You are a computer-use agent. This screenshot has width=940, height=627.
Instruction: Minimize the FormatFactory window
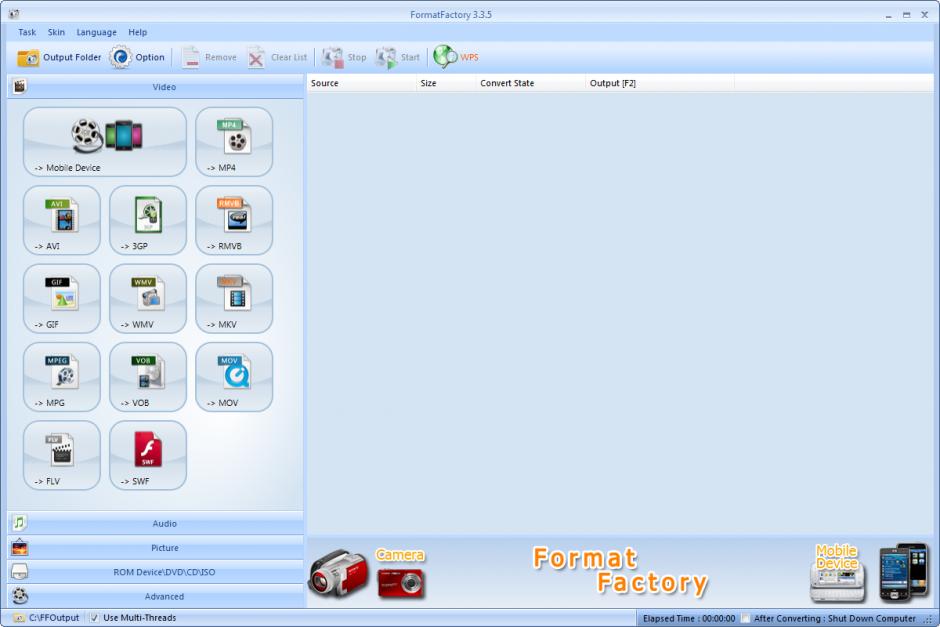coord(888,15)
